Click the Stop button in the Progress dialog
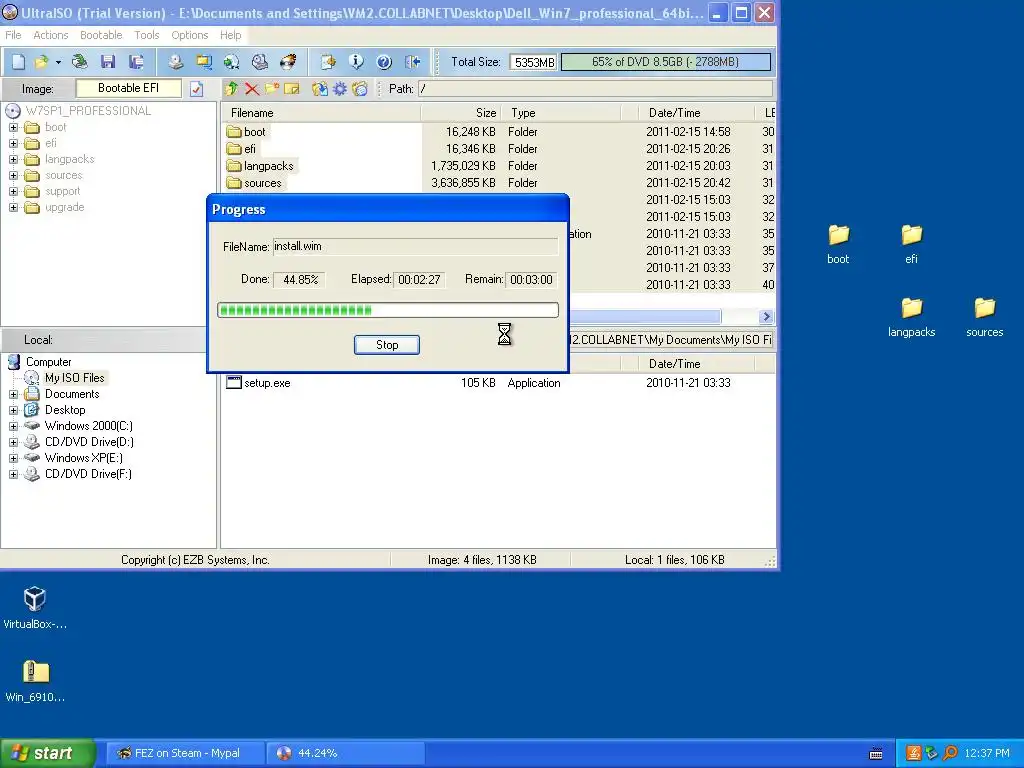Image resolution: width=1024 pixels, height=768 pixels. click(387, 345)
